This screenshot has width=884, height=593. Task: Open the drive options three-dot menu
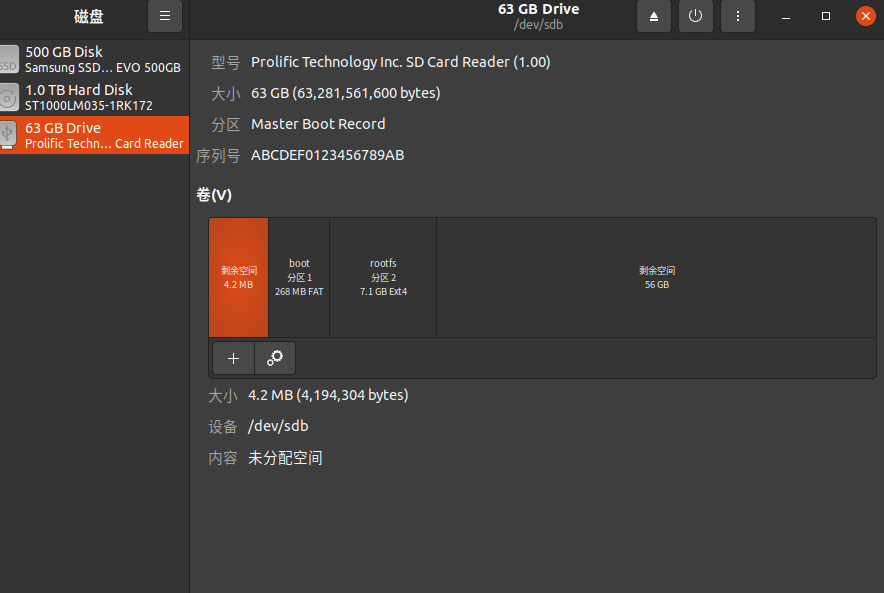(738, 16)
